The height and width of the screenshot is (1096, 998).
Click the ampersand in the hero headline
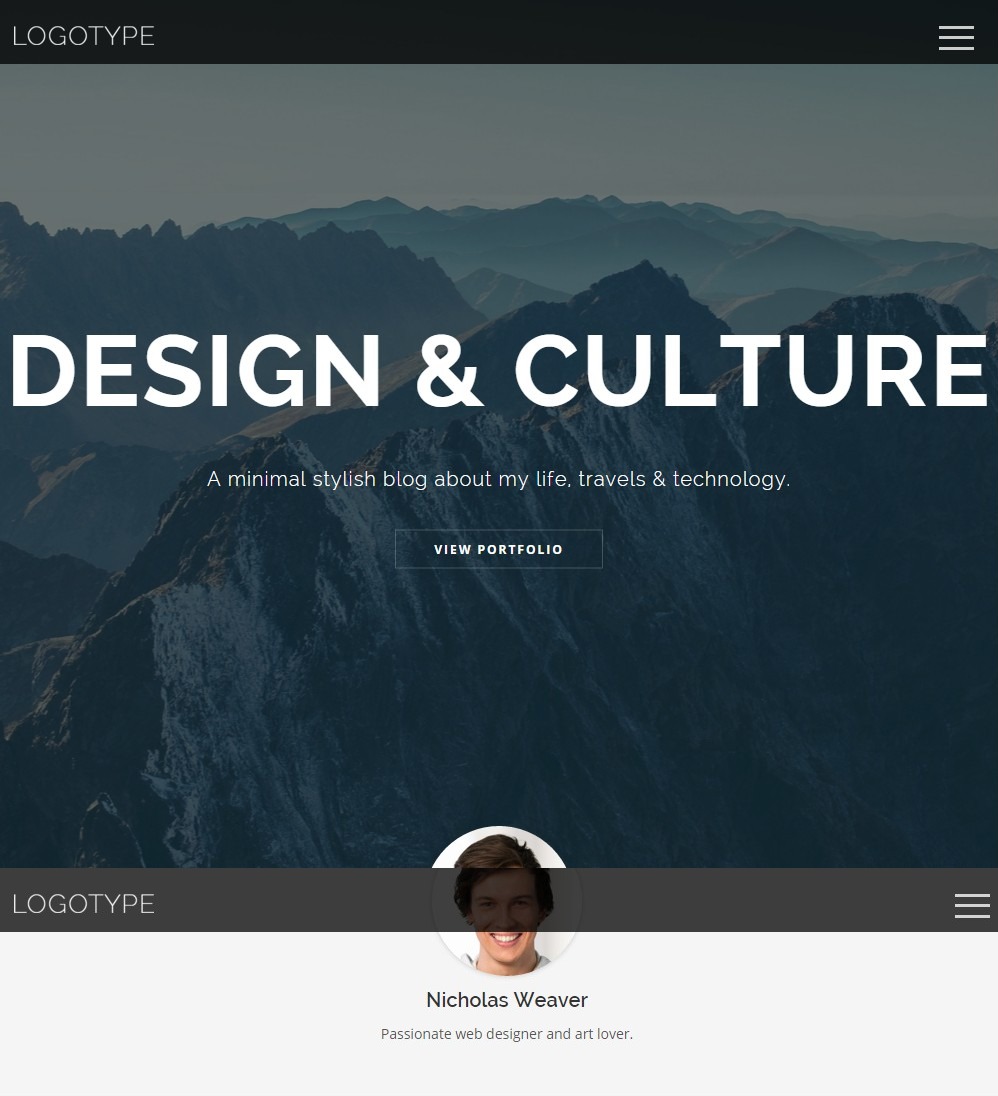[x=448, y=370]
